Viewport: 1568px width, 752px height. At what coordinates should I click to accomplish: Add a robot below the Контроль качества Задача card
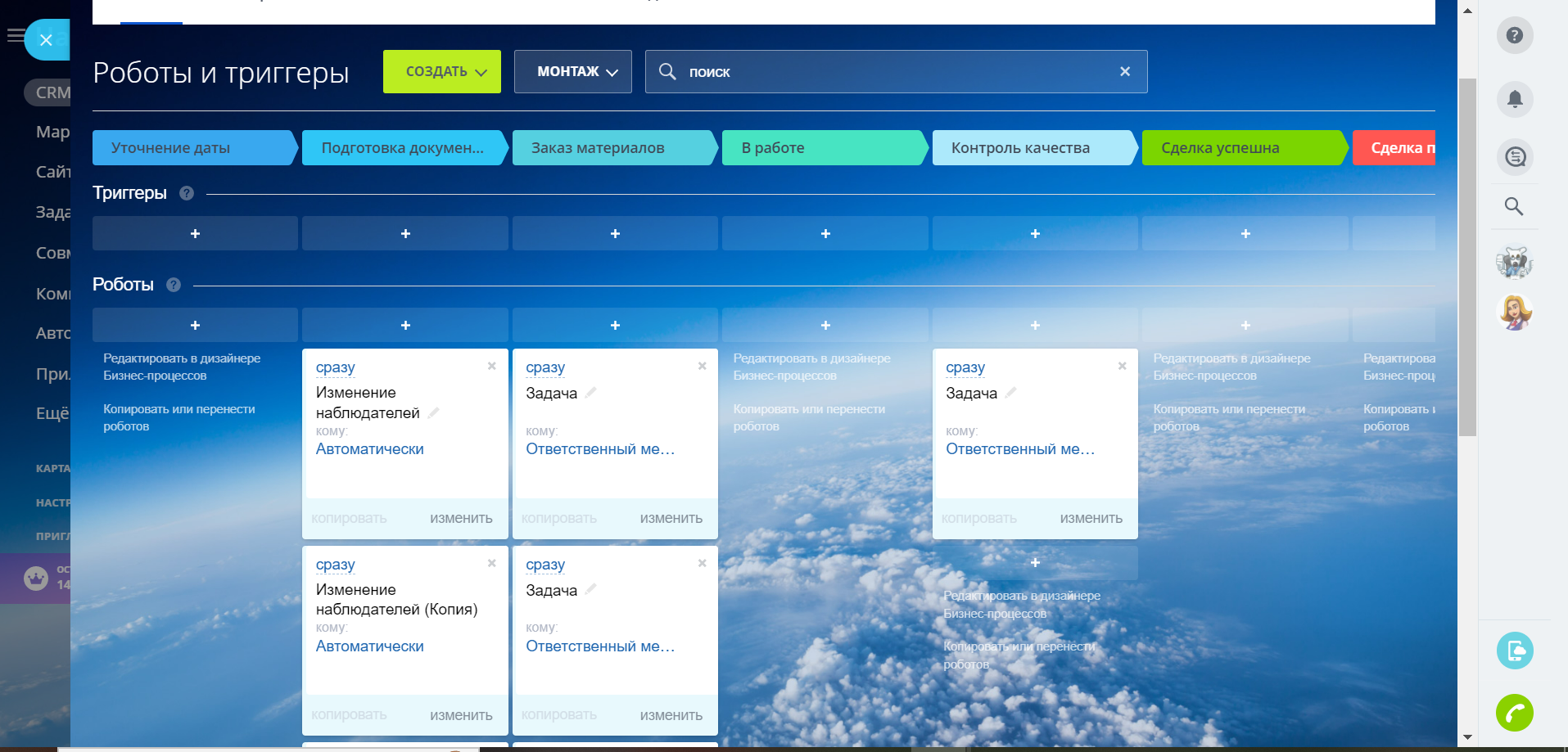[1035, 563]
